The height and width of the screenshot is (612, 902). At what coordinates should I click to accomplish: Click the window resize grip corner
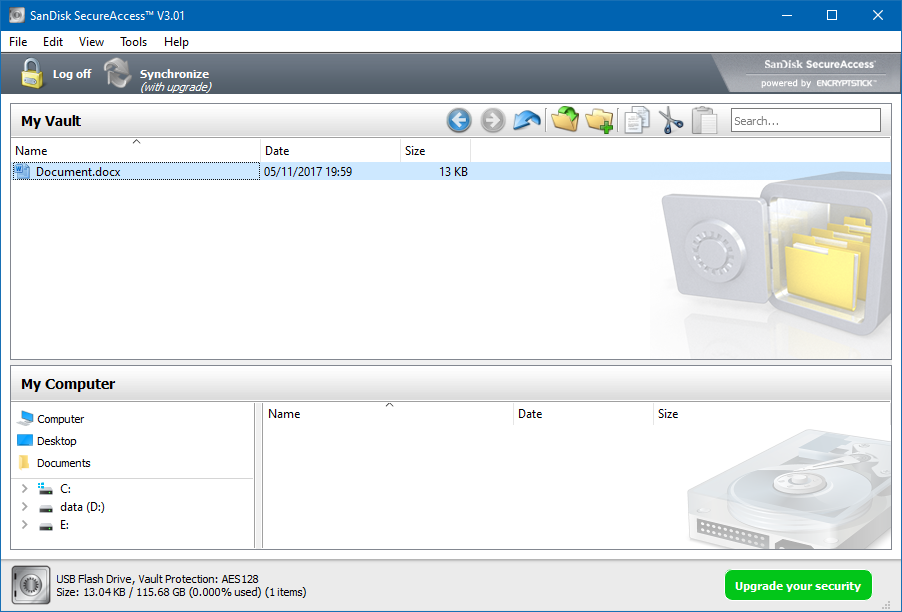click(x=886, y=605)
